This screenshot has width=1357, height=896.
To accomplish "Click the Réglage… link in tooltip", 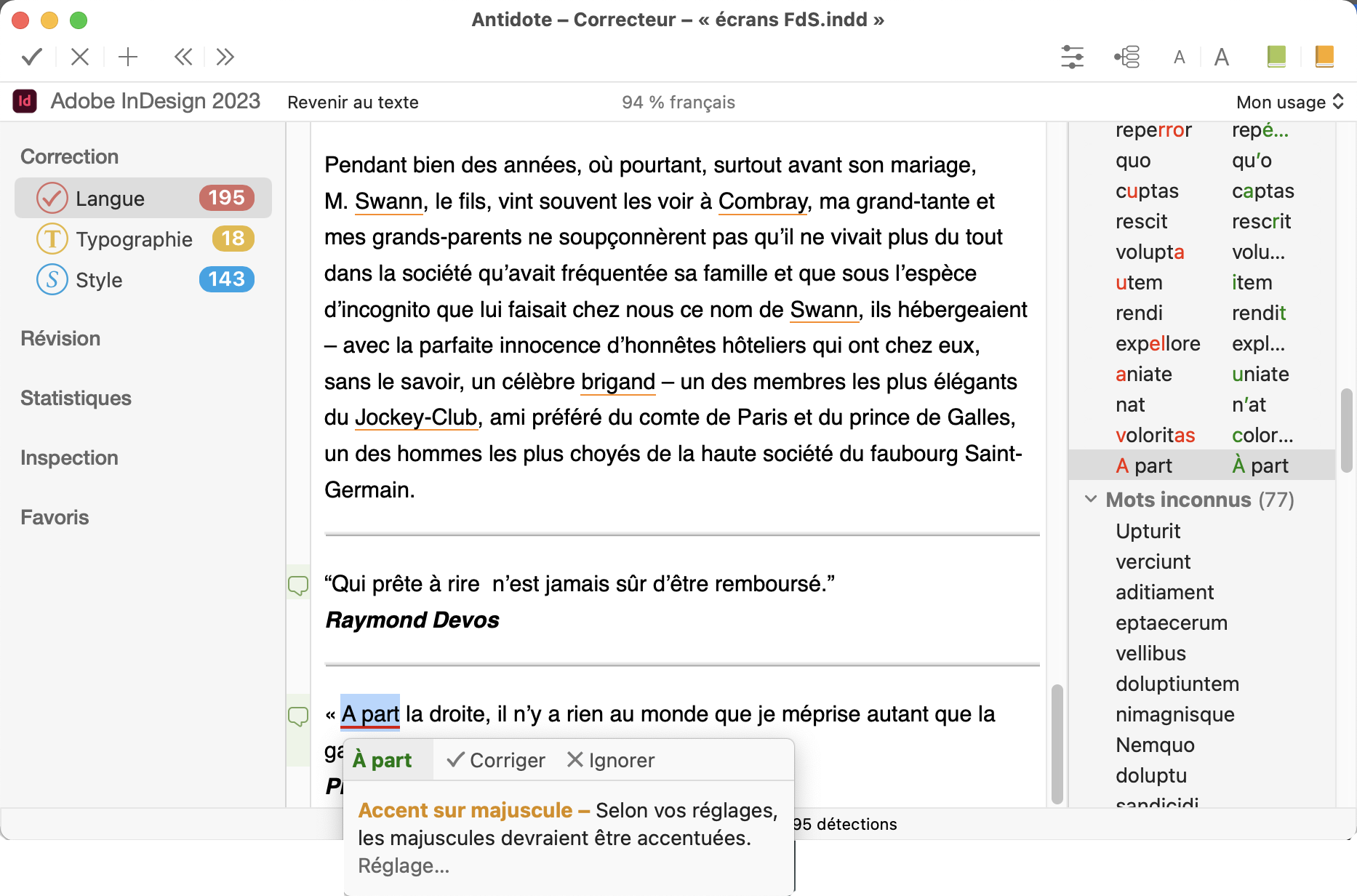I will pos(404,865).
